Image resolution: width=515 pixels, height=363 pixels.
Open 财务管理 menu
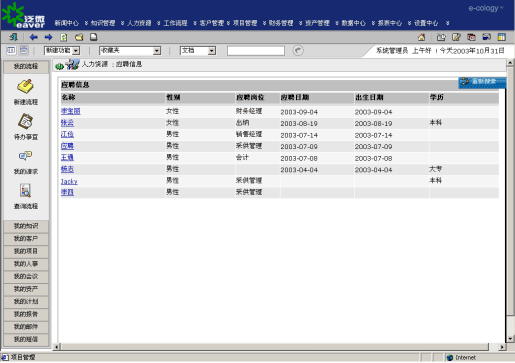[281, 23]
